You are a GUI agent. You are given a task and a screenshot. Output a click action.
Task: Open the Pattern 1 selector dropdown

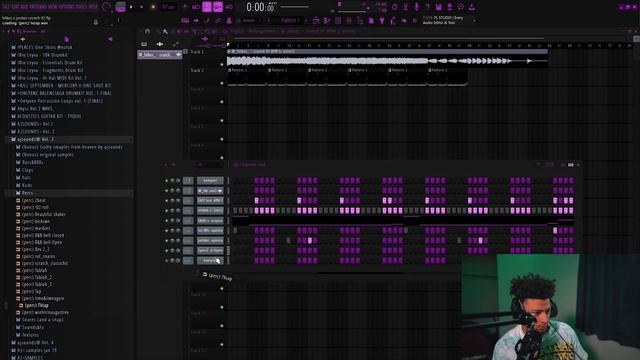tap(291, 20)
